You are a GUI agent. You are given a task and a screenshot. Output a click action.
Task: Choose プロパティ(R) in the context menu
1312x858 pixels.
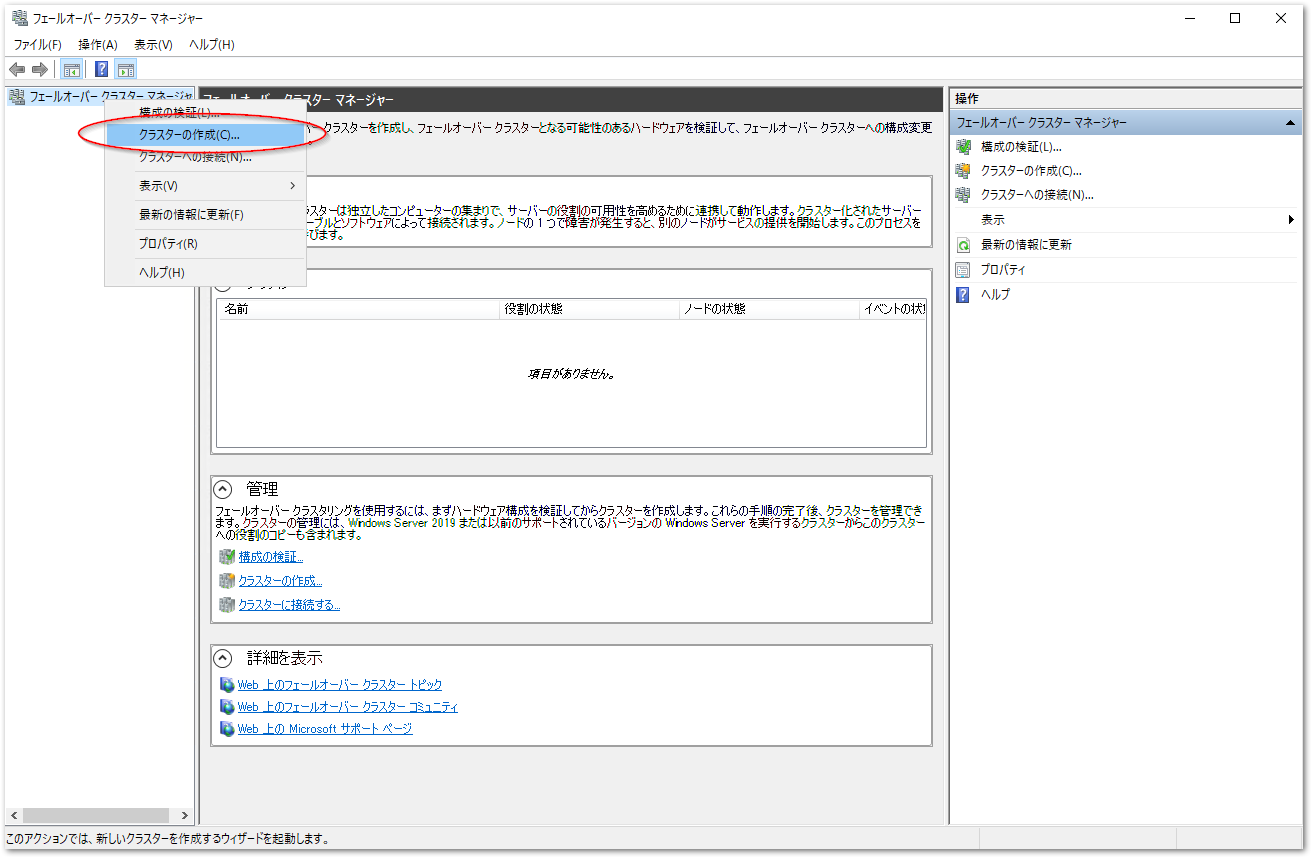[x=205, y=243]
